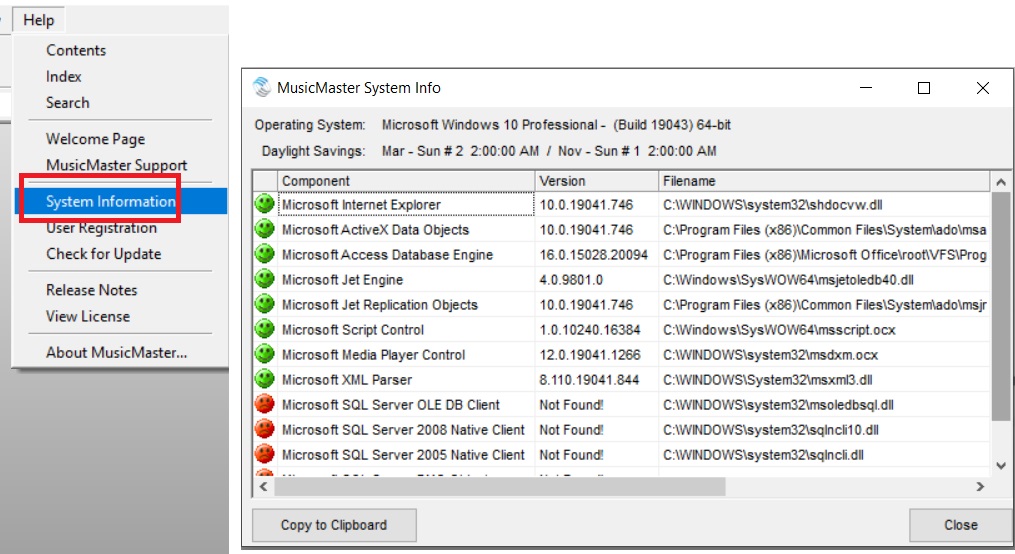Screen dimensions: 1015x554
Task: Select Microsoft SQL Server OLE DB Client row
Action: [x=621, y=405]
